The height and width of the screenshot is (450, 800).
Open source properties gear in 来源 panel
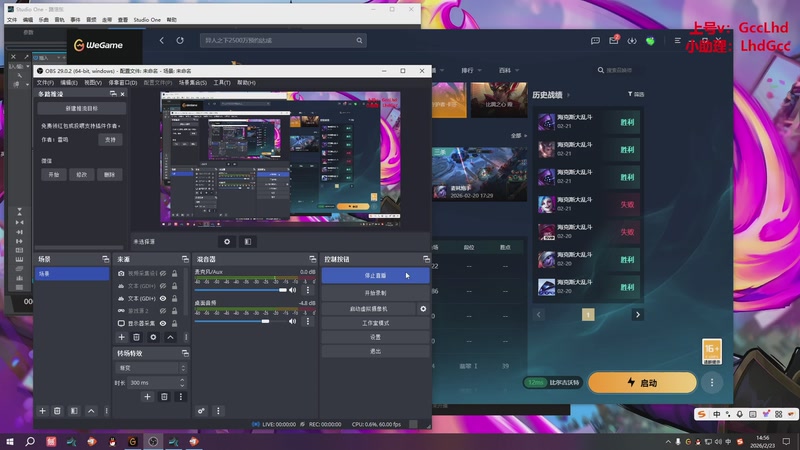tap(153, 337)
